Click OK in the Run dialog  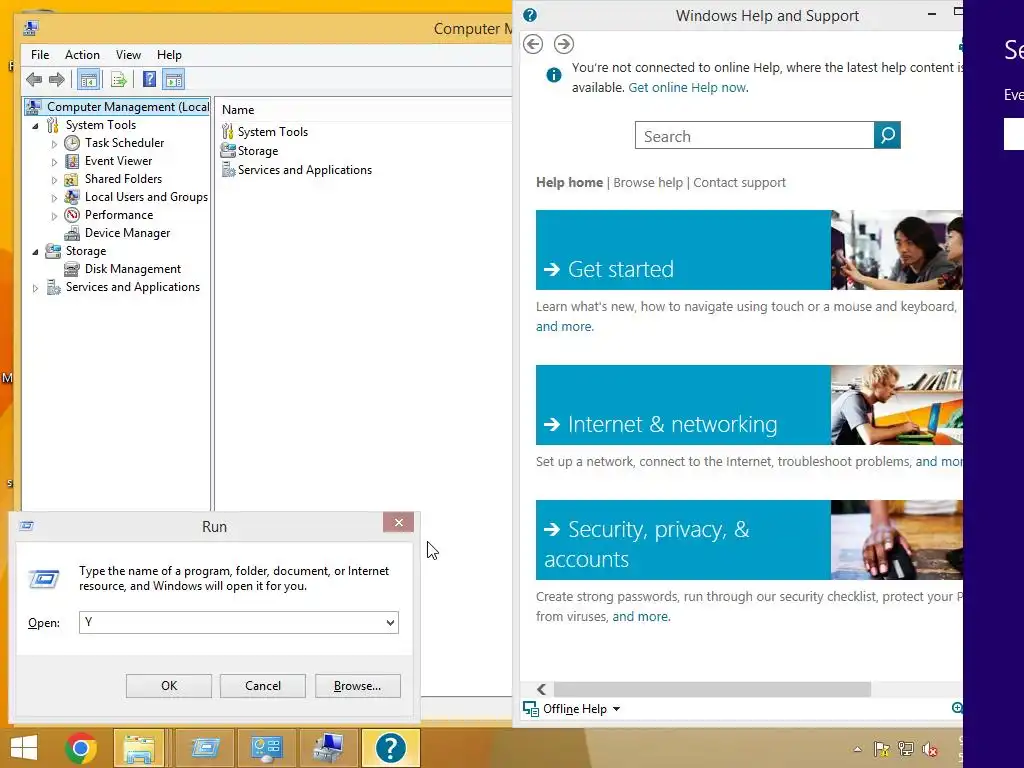coord(168,686)
